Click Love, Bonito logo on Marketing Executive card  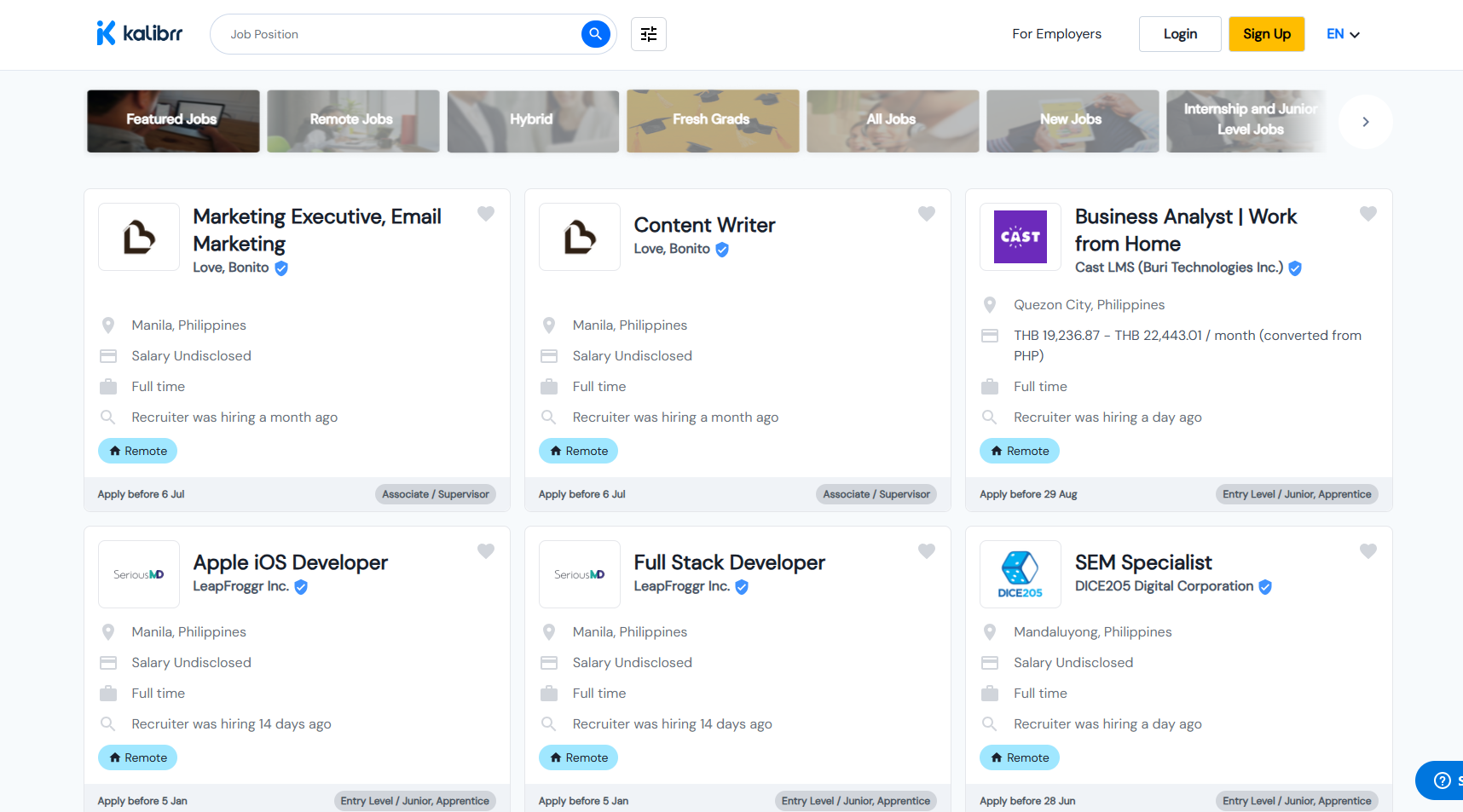(x=139, y=237)
